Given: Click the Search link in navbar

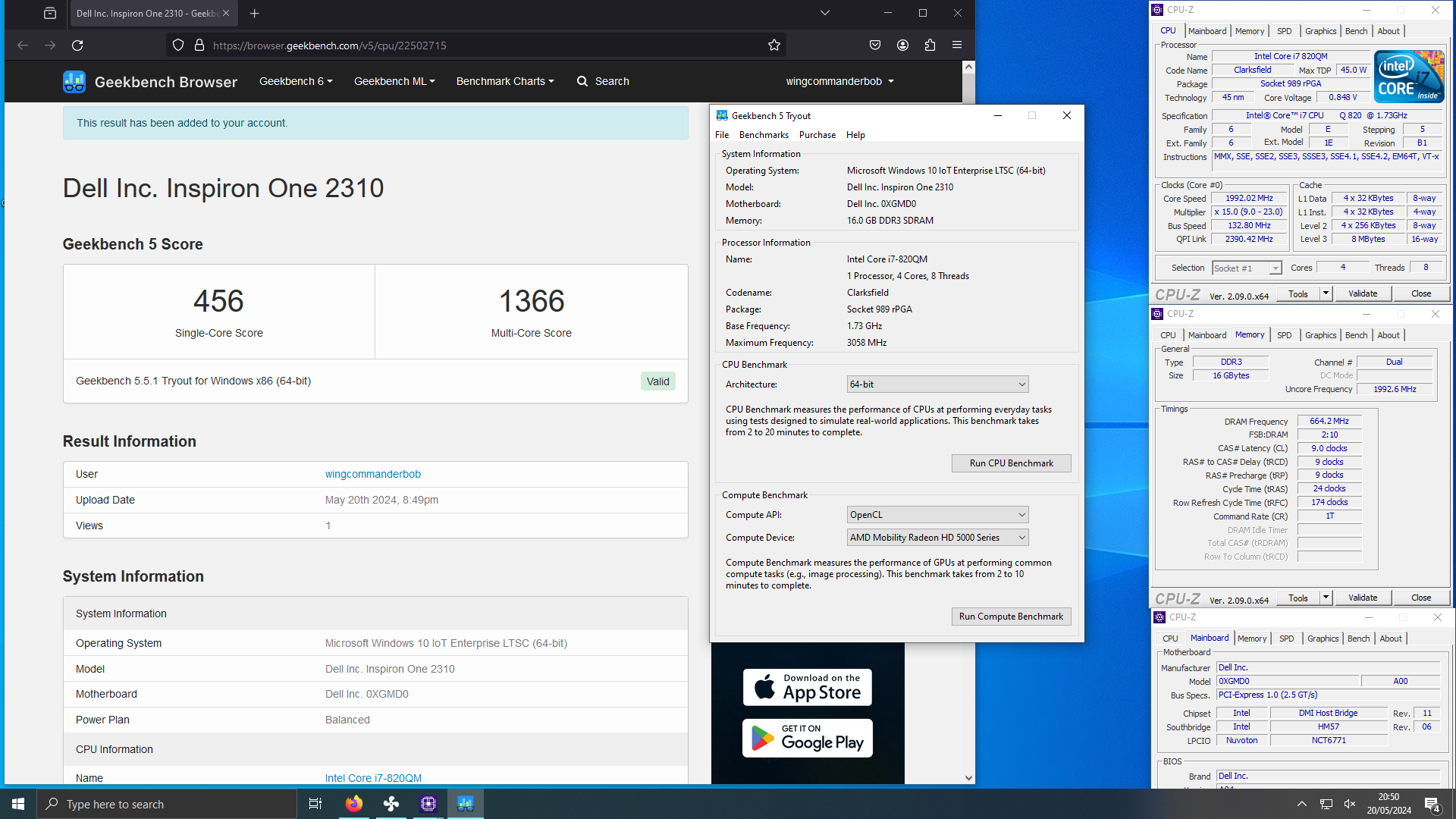Looking at the screenshot, I should pos(603,81).
